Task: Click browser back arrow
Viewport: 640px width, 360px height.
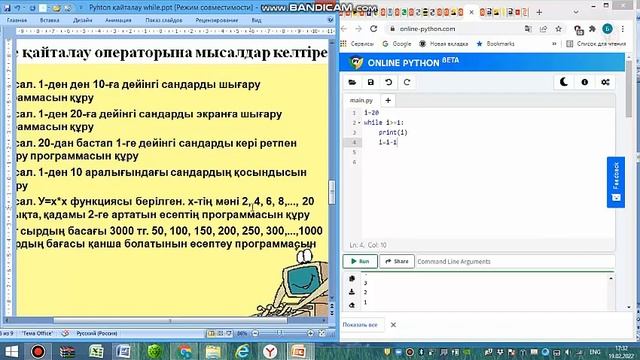Action: (x=344, y=29)
